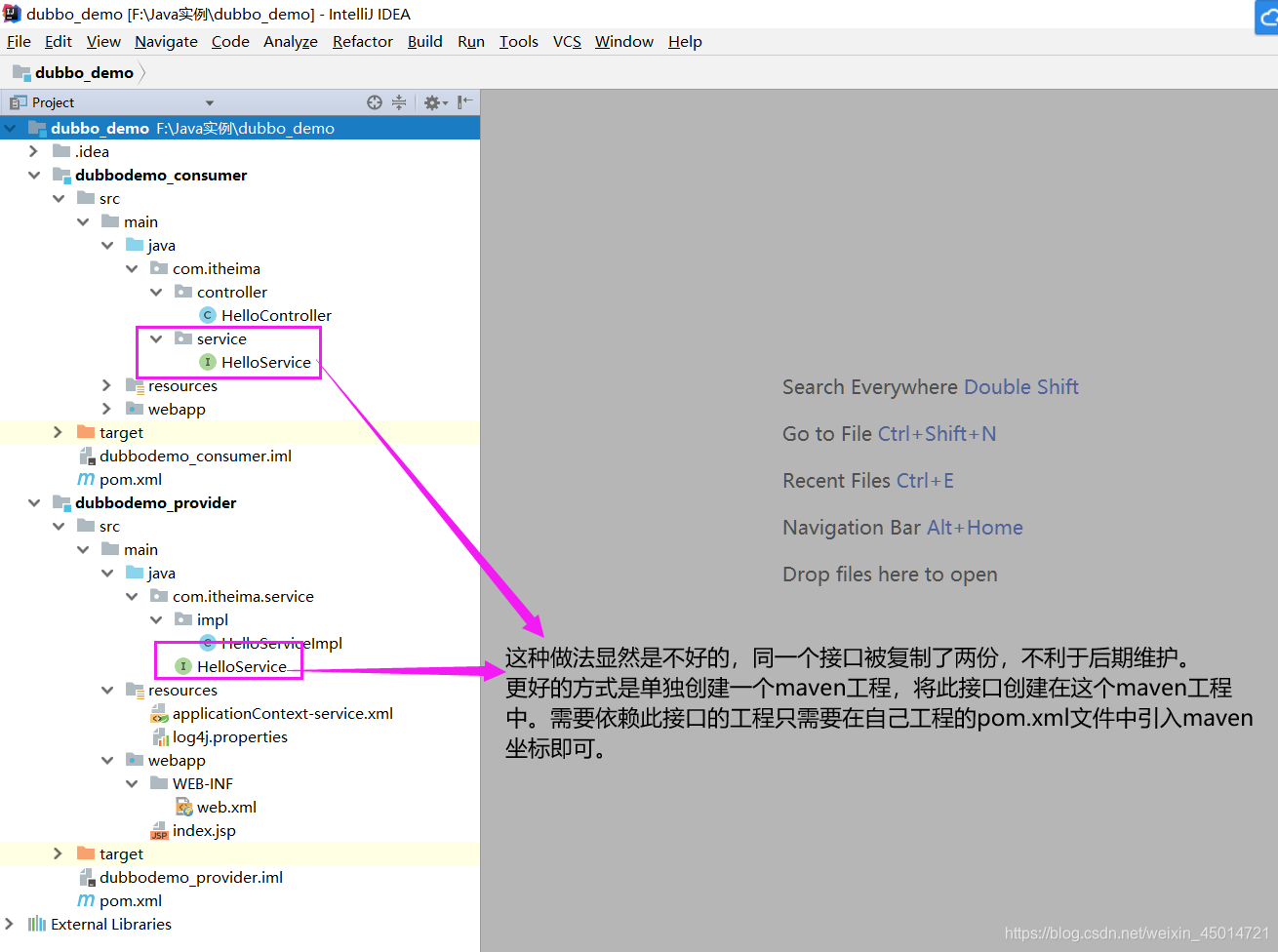This screenshot has width=1278, height=952.
Task: Click the consumer target folder icon
Action: pos(86,432)
